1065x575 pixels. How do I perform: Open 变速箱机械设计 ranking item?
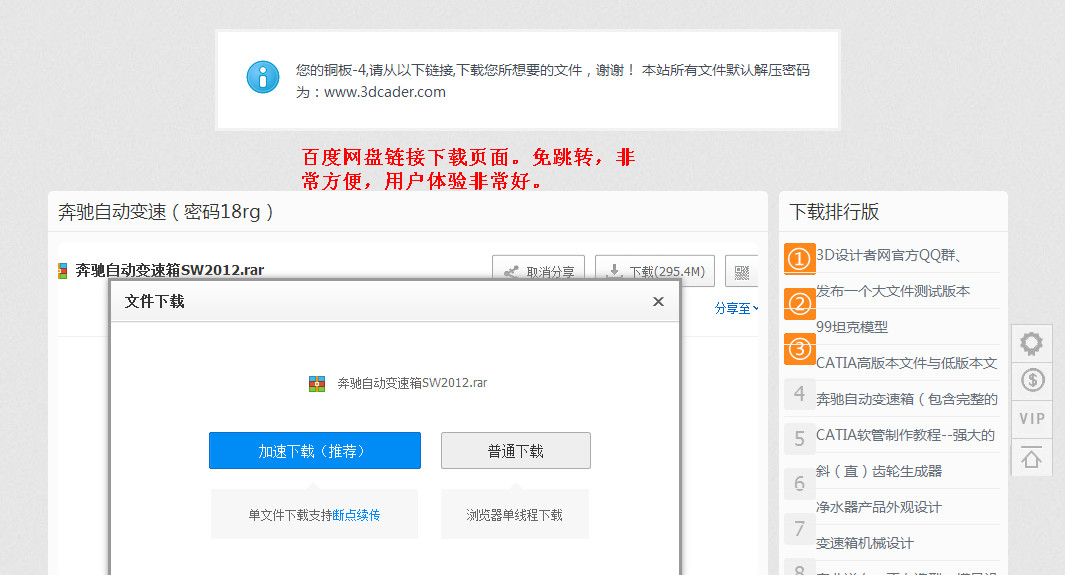point(865,543)
